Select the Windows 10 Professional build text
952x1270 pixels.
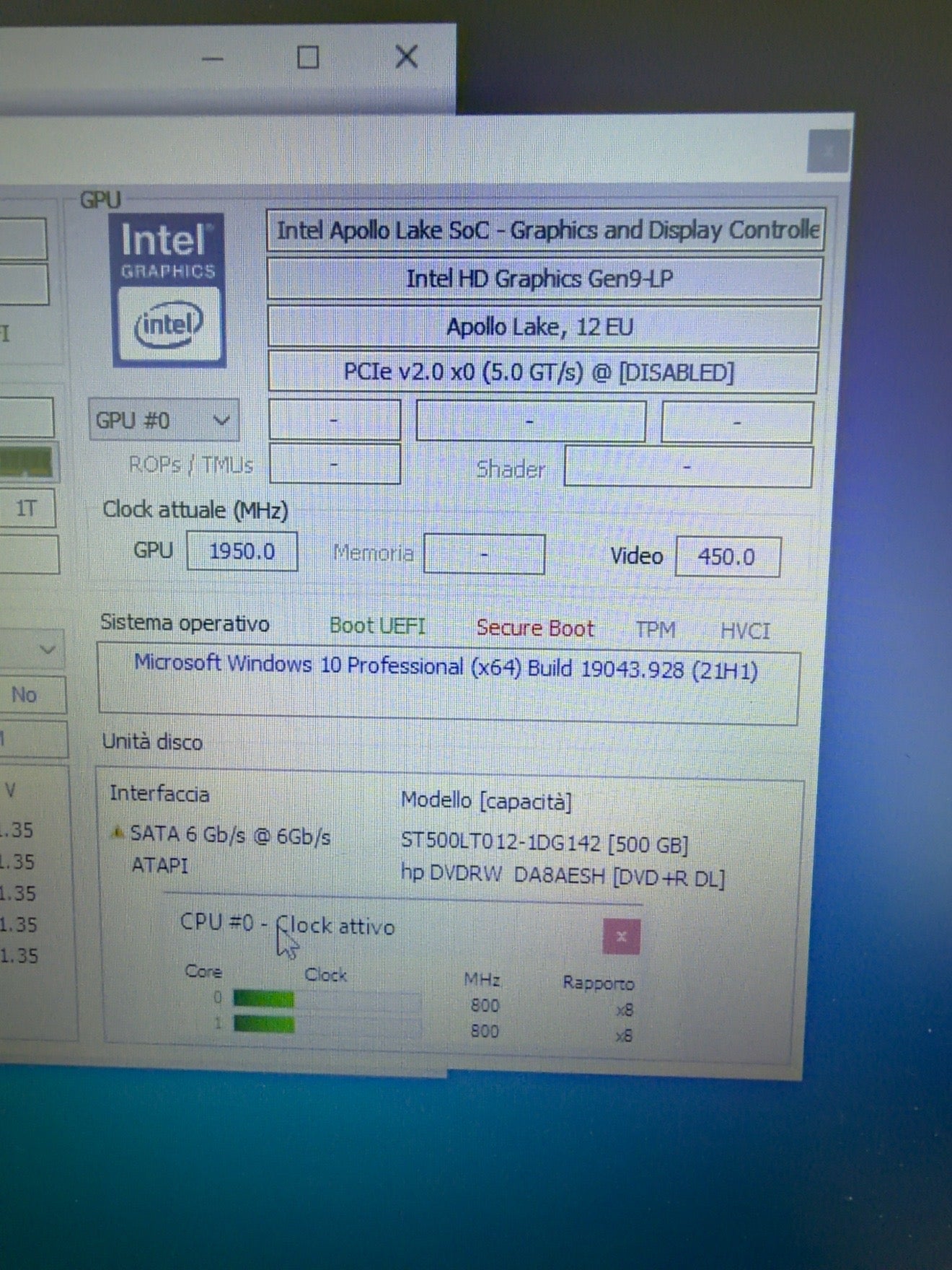[x=446, y=667]
